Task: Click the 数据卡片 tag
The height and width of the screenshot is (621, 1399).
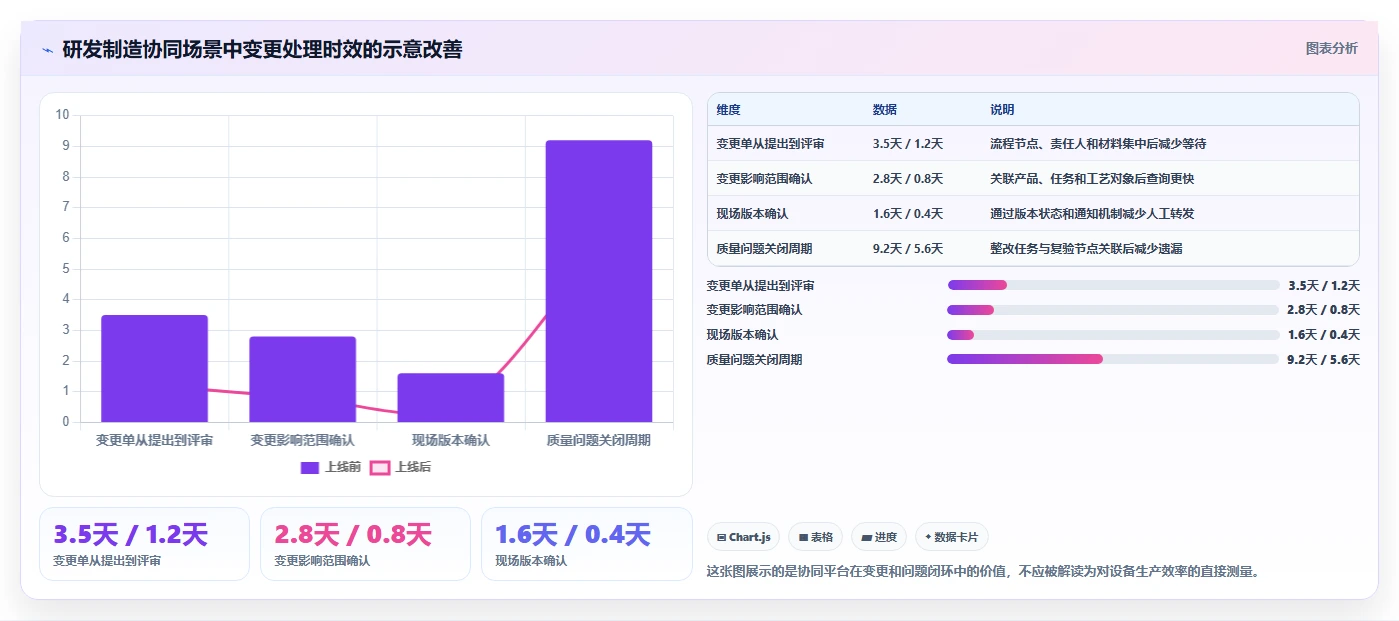Action: click(952, 537)
